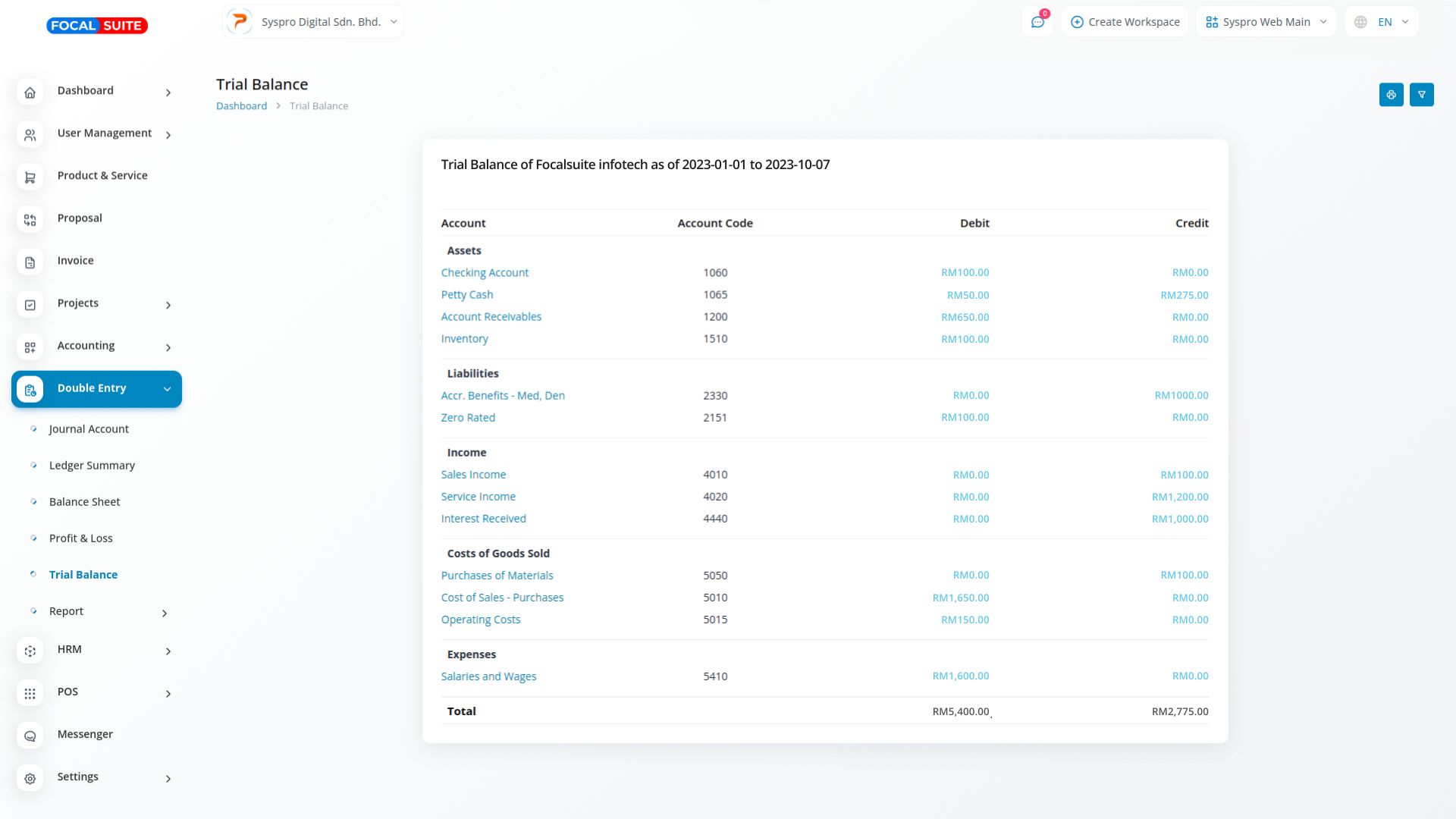This screenshot has width=1456, height=819.
Task: Expand the EN language dropdown
Action: [1394, 22]
